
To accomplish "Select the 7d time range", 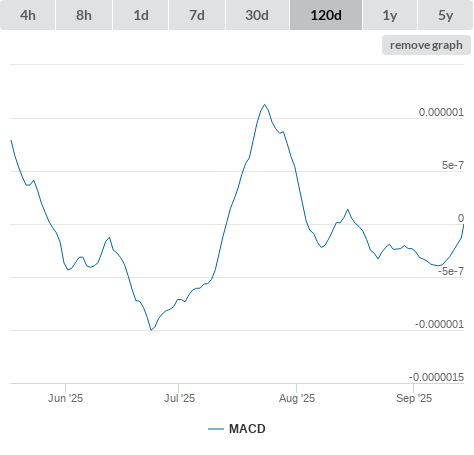I will (197, 15).
